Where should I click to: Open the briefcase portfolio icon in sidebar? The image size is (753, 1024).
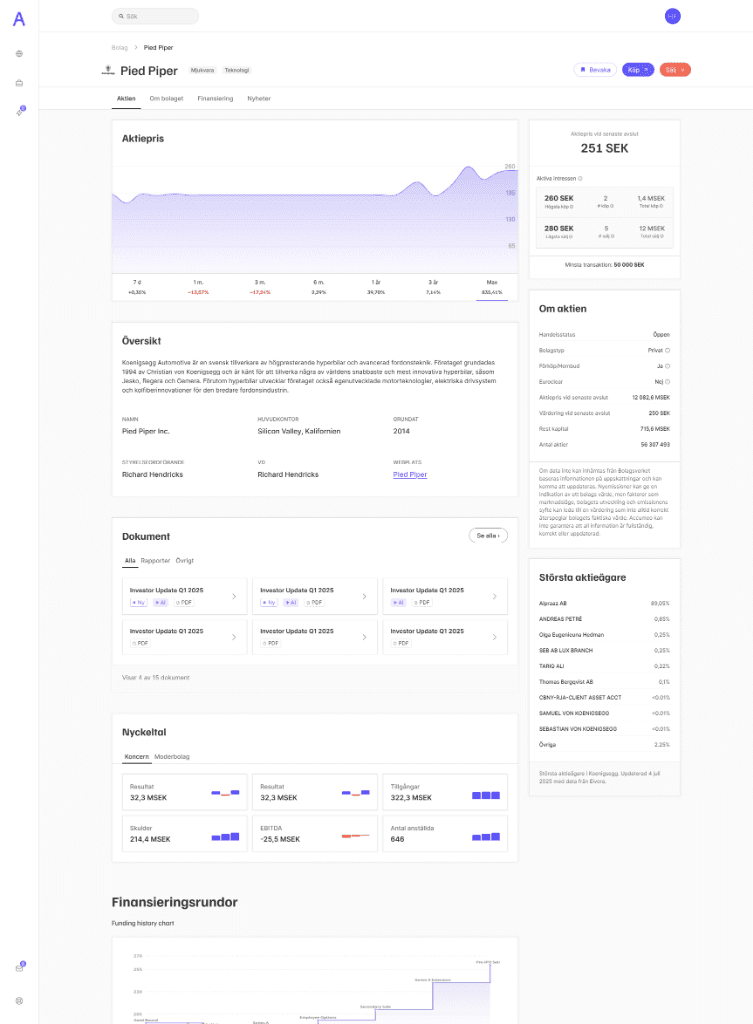[19, 83]
